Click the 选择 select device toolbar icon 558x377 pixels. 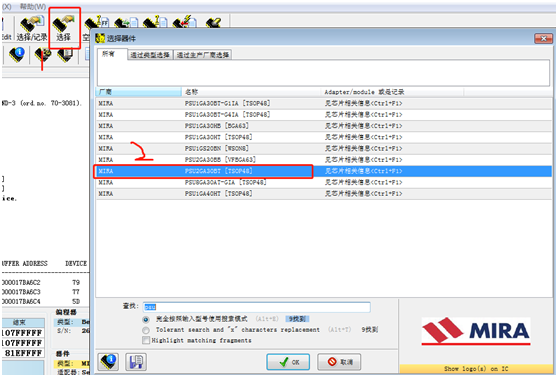(64, 28)
